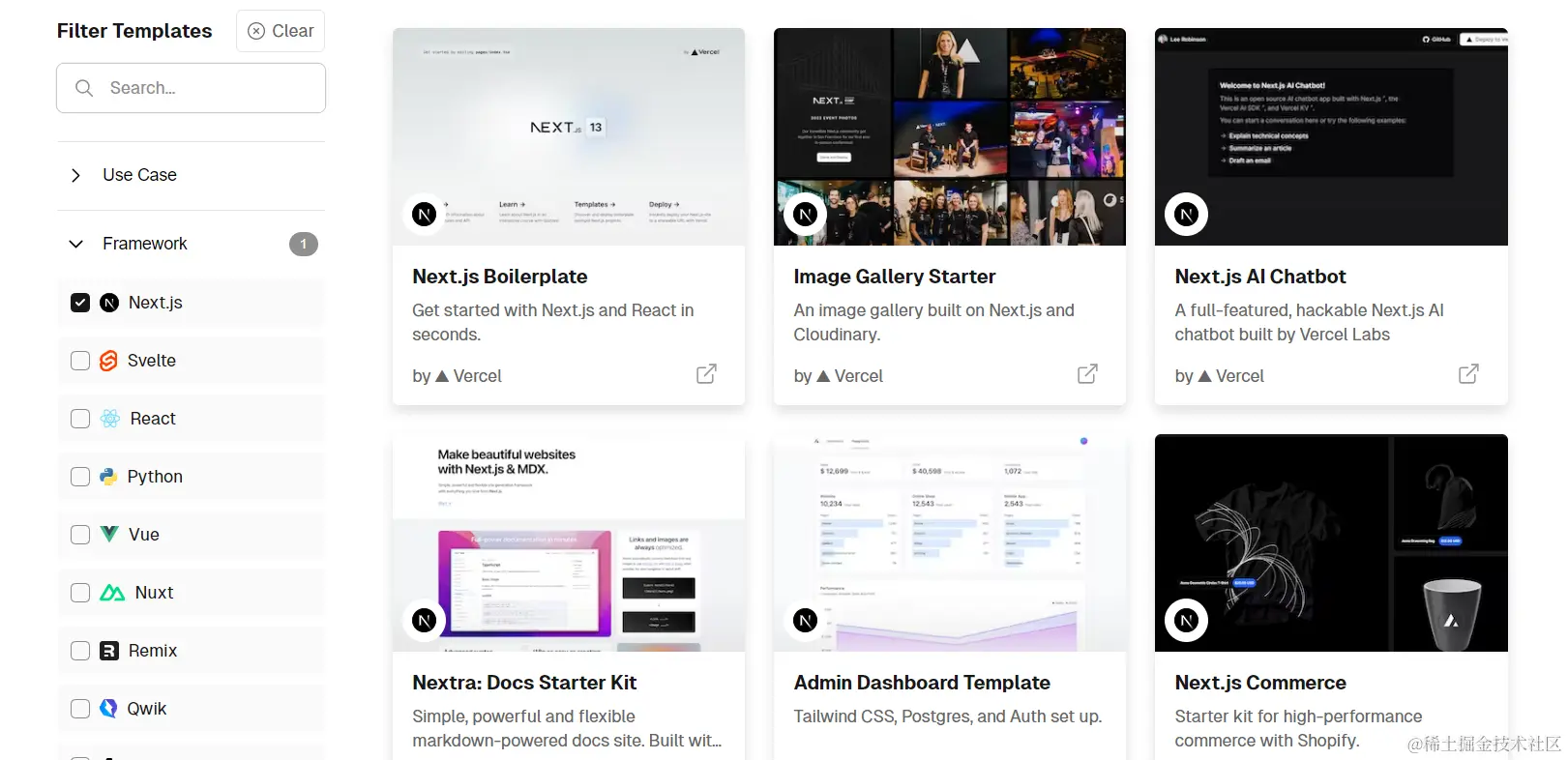Click the Next.js logo icon in filter list

[x=109, y=303]
